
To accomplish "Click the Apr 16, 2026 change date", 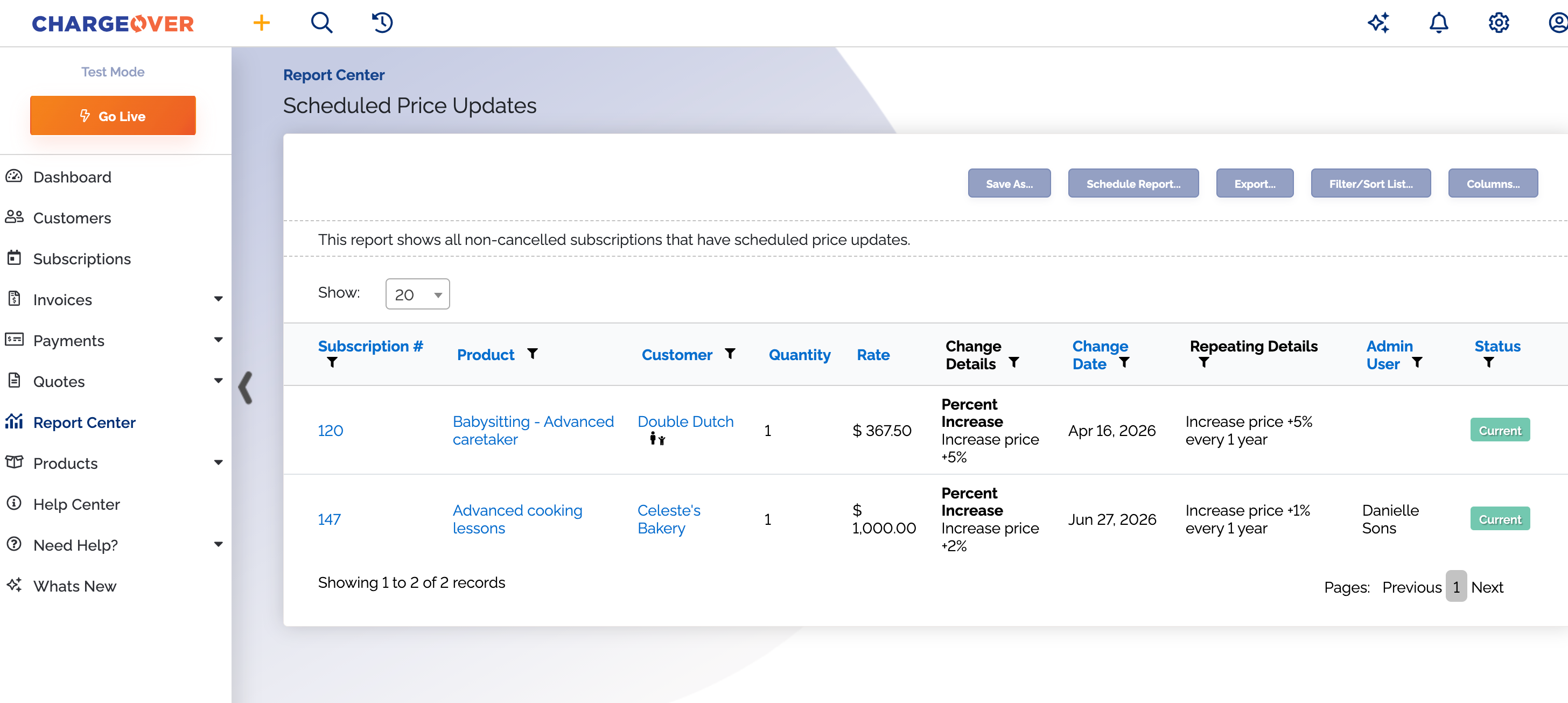I will tap(1111, 430).
